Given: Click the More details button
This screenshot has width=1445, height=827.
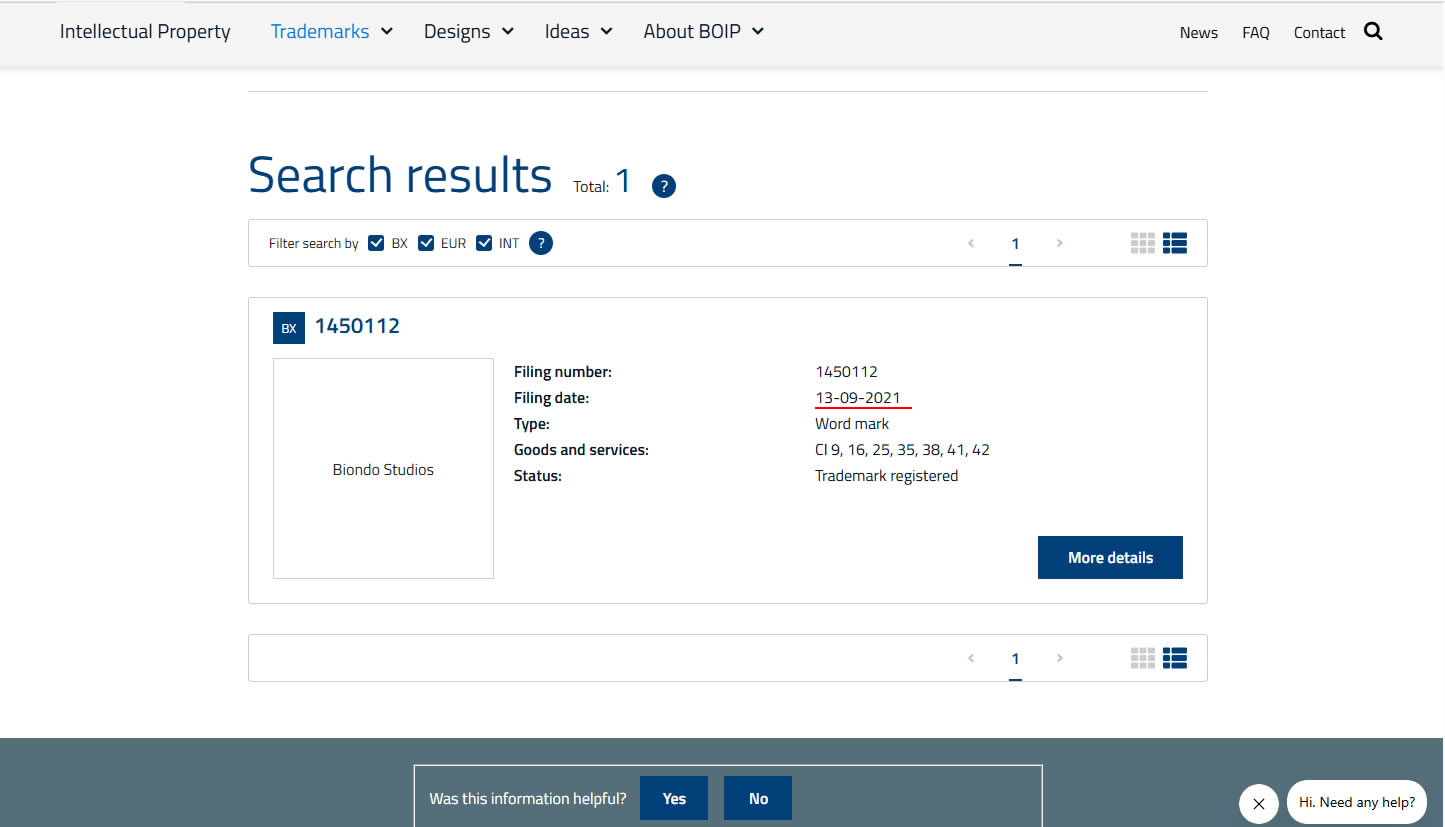Looking at the screenshot, I should (x=1110, y=558).
